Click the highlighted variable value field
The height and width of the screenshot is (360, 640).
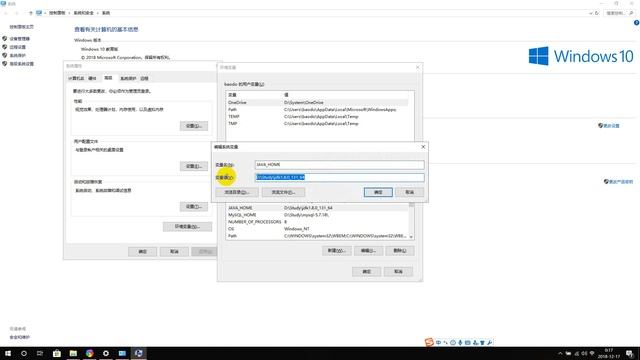pos(340,177)
